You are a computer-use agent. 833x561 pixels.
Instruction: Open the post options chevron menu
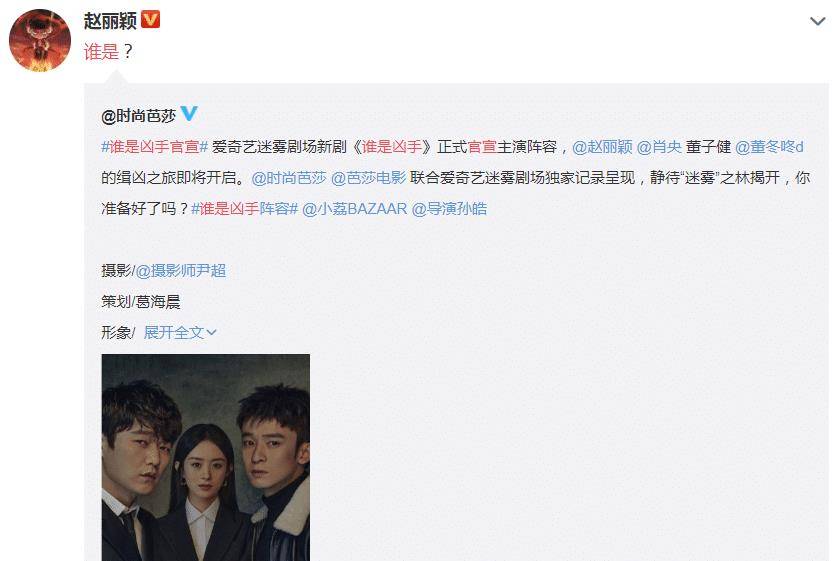click(817, 21)
